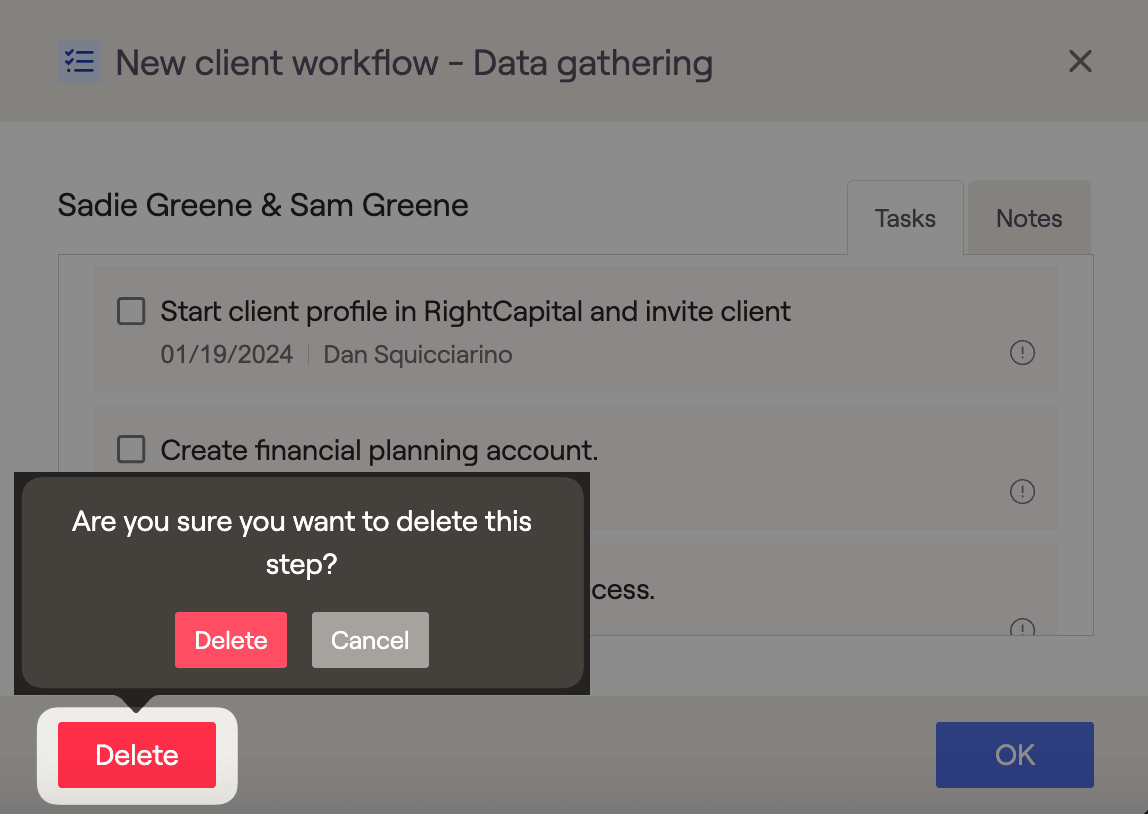Select the Create financial planning account task text
This screenshot has width=1148, height=814.
(379, 451)
